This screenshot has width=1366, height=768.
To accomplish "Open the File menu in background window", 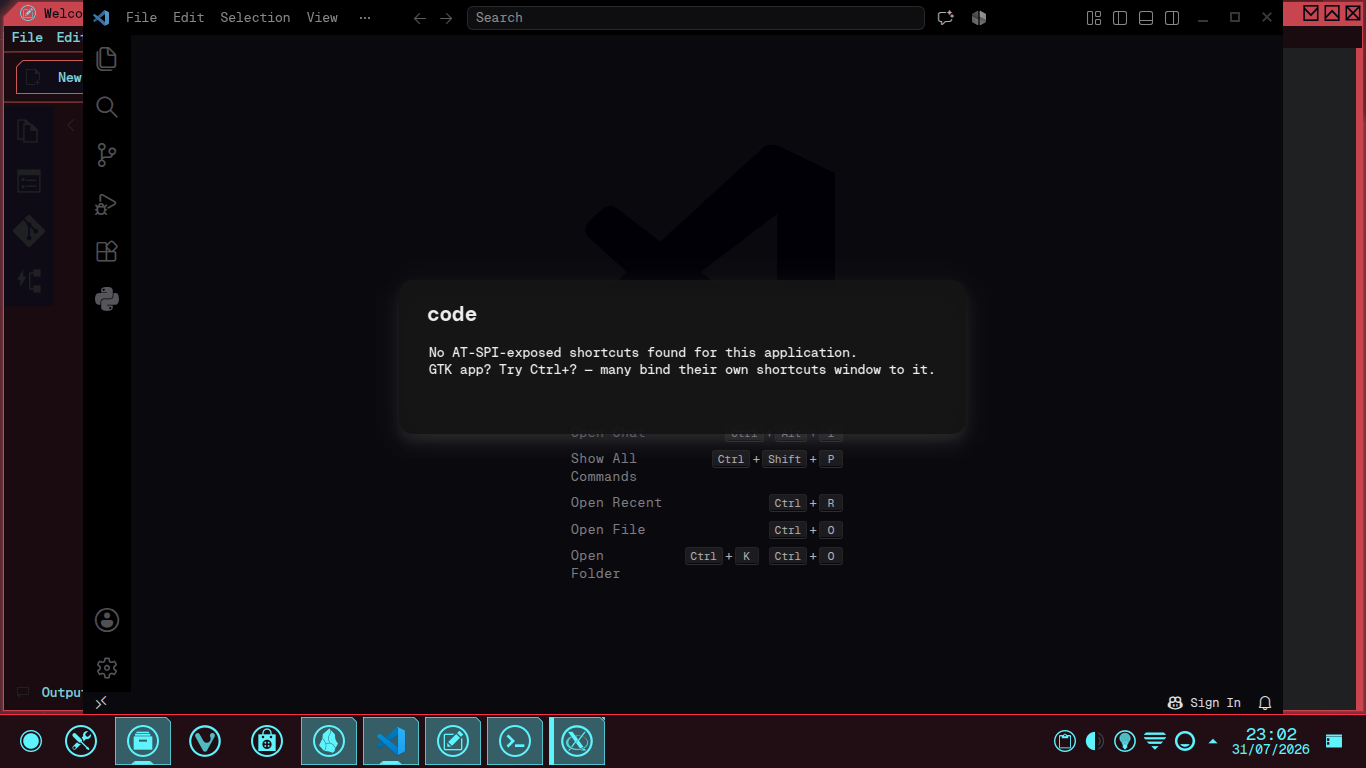I will tap(27, 37).
